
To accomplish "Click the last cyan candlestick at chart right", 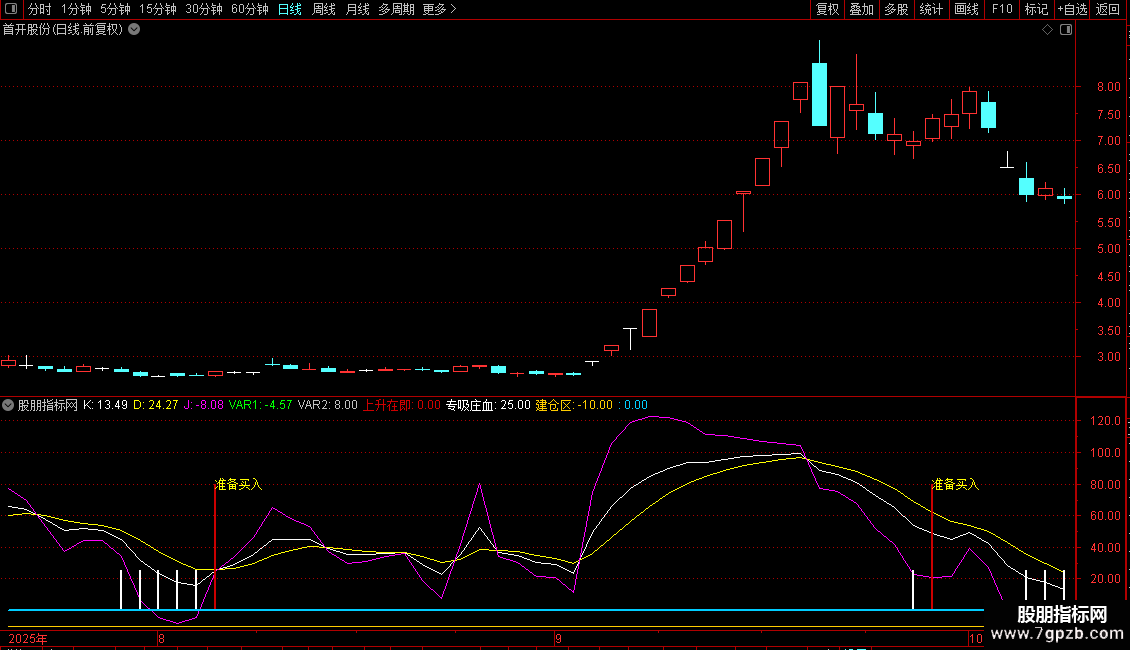I will pyautogui.click(x=1064, y=196).
